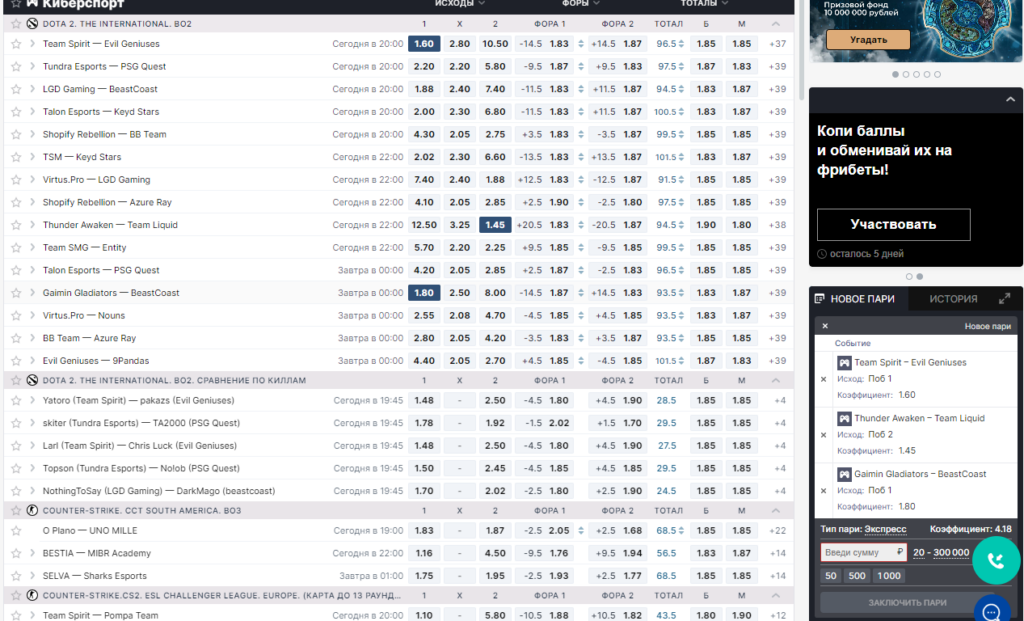Star the ESL Challenger League Europe section
Viewport: 1024px width, 621px height.
tap(16, 596)
